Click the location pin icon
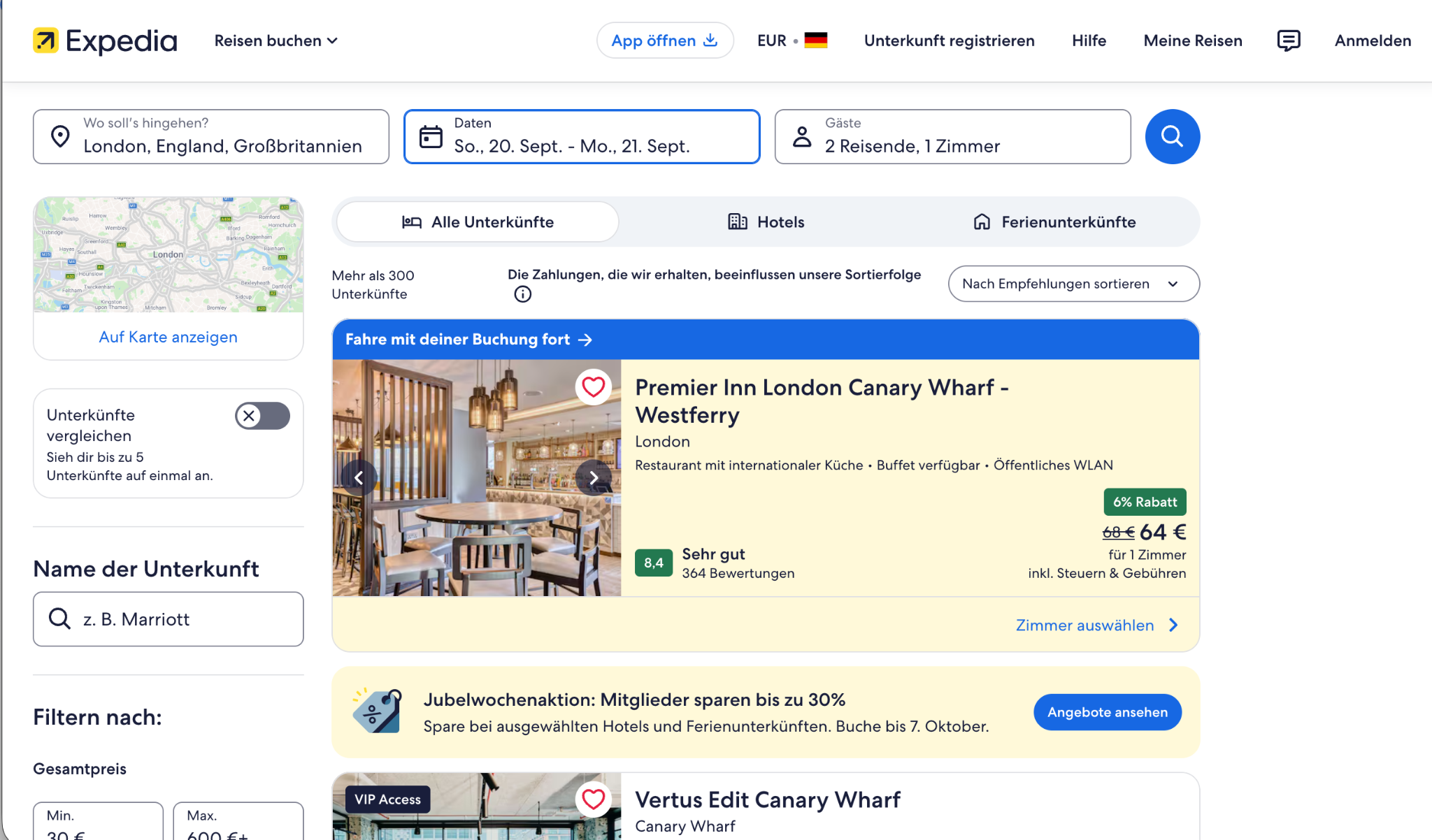The width and height of the screenshot is (1432, 840). click(x=60, y=137)
